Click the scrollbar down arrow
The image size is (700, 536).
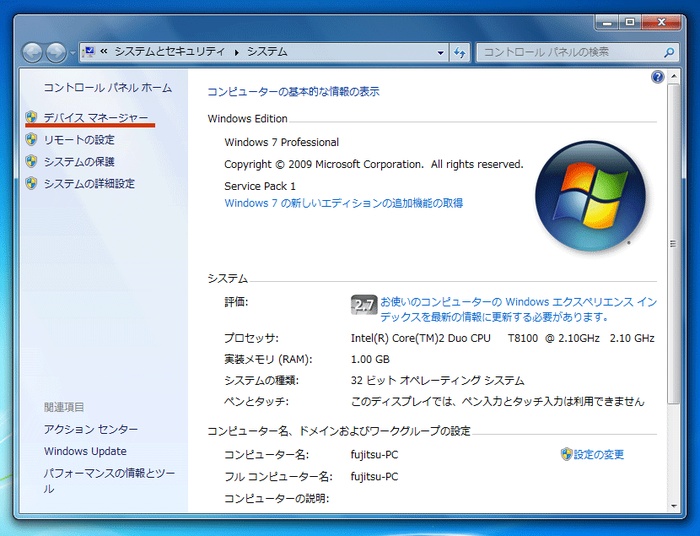[x=674, y=506]
